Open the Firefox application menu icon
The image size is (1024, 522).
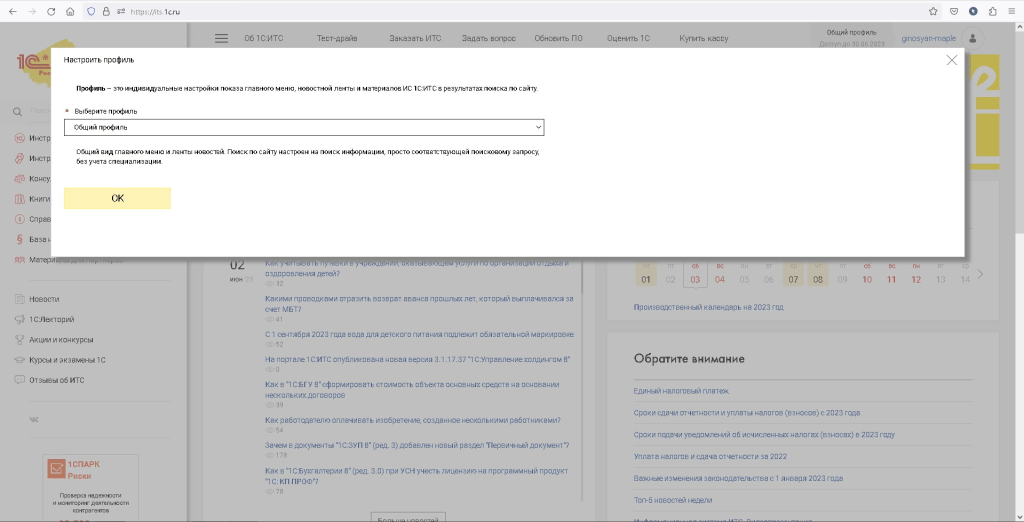(x=1011, y=11)
